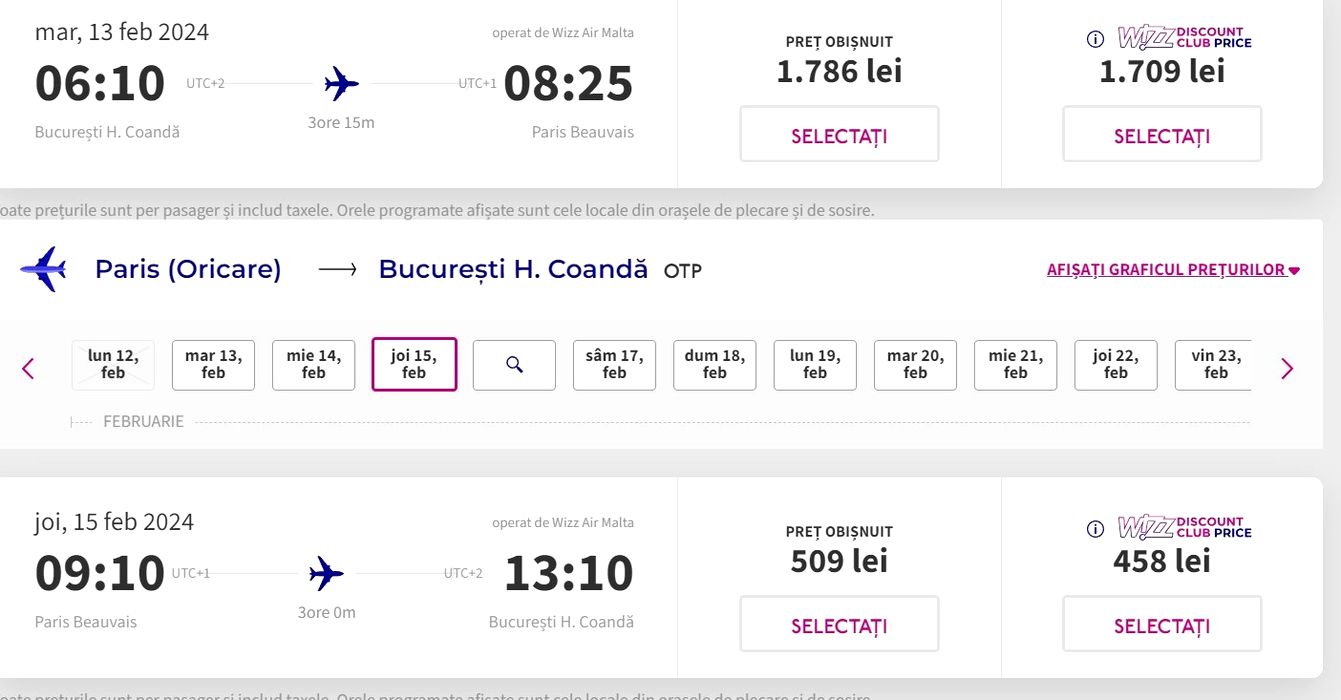
Task: Switch to sâm 17, feb date tab
Action: pyautogui.click(x=614, y=365)
